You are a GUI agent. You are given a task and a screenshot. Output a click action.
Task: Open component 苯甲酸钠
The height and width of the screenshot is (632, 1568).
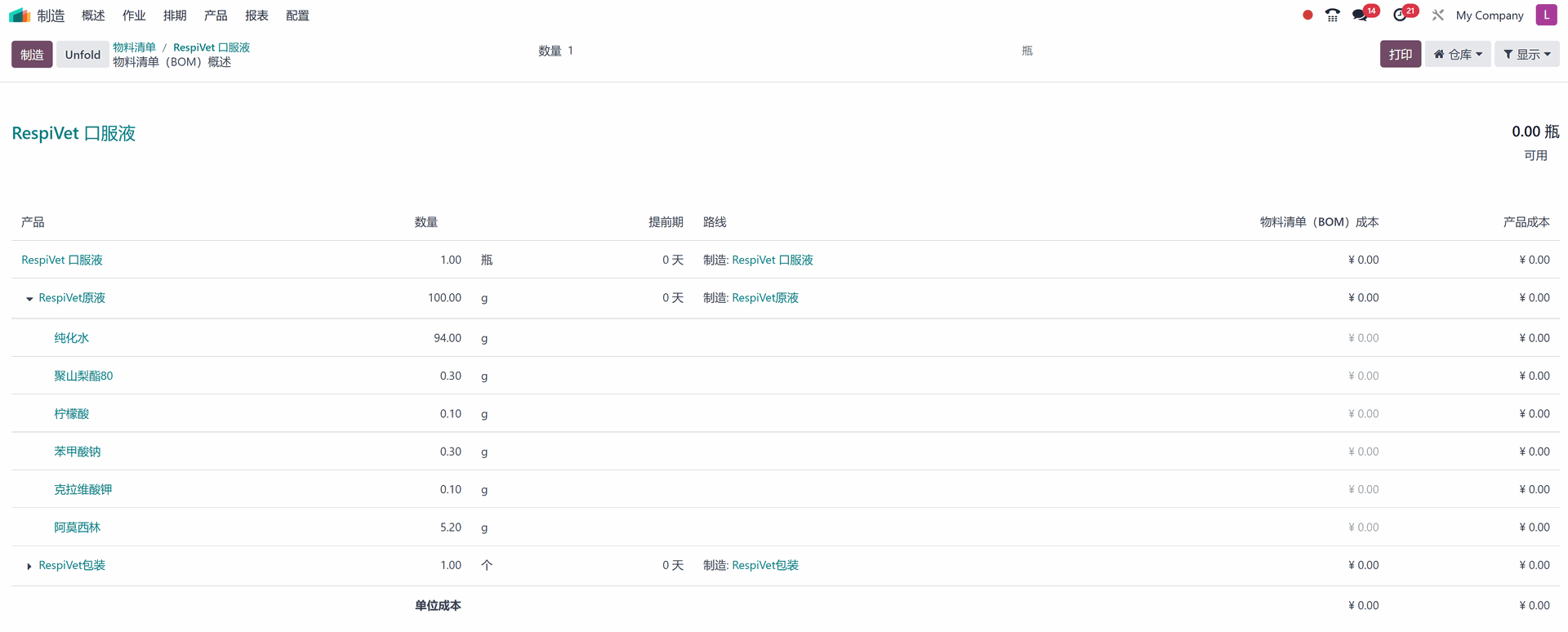pos(77,452)
